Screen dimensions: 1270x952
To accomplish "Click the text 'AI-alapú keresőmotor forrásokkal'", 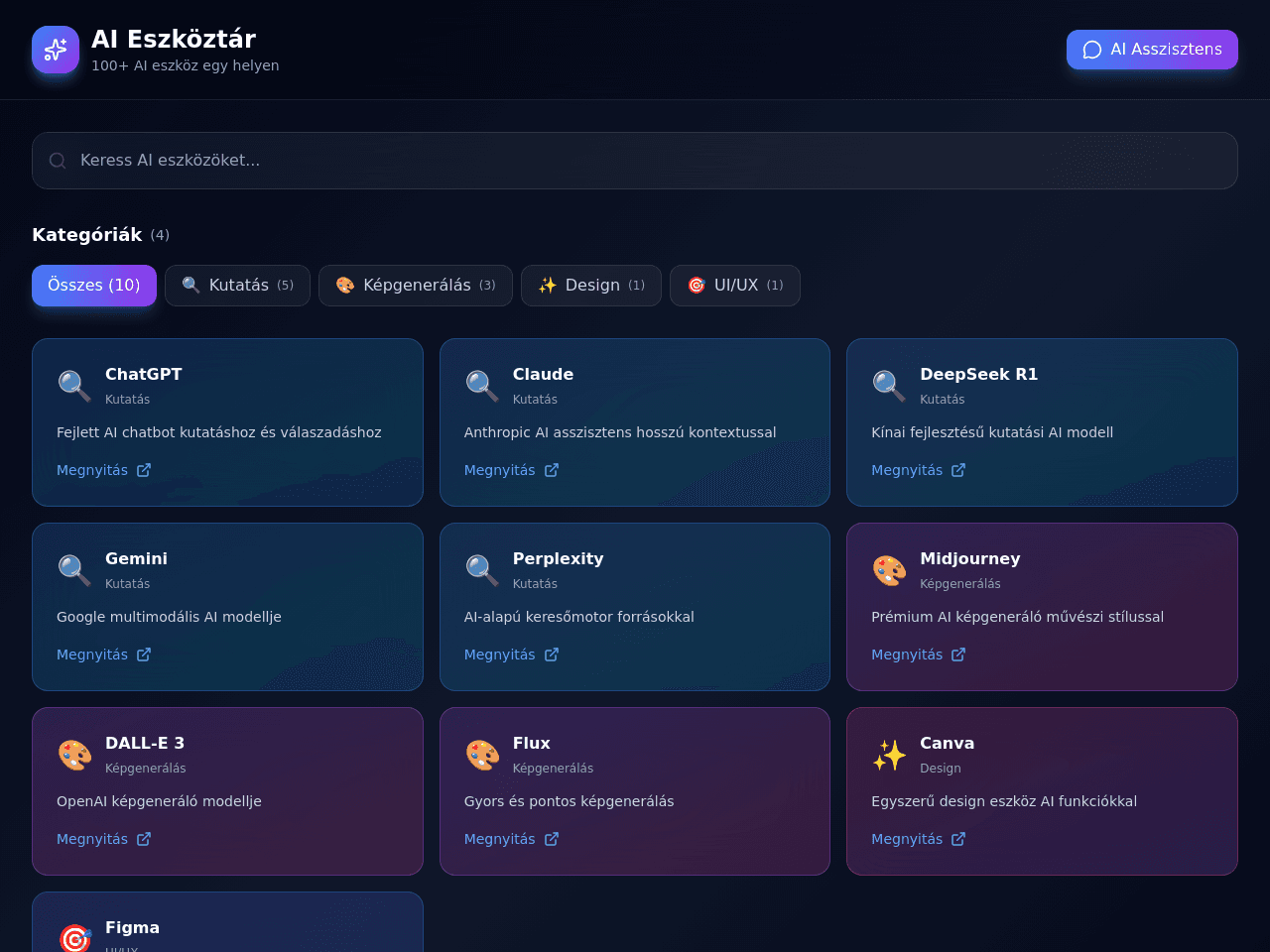I will (579, 617).
